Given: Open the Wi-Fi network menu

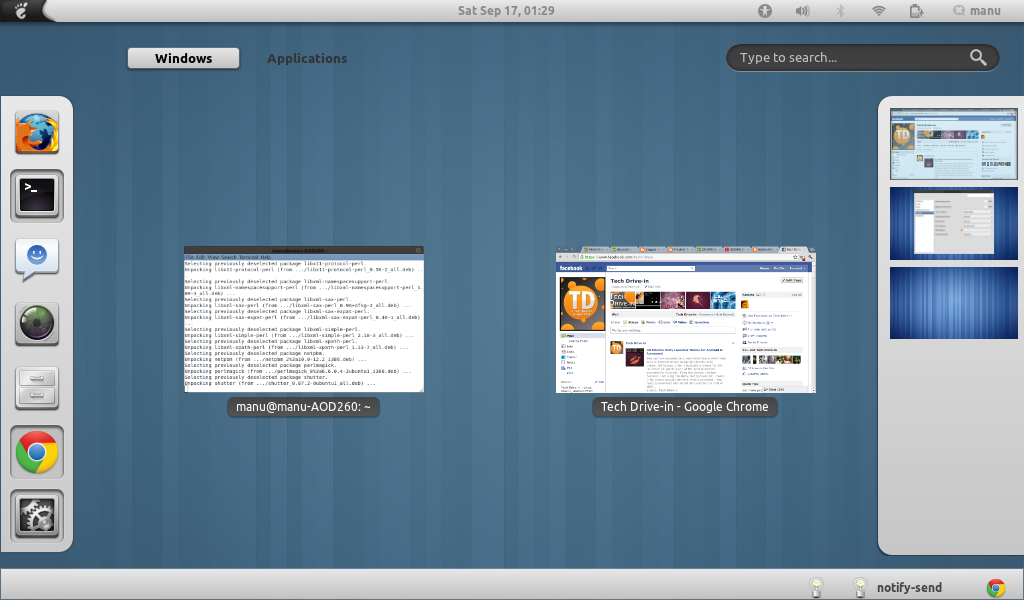Looking at the screenshot, I should [x=878, y=11].
